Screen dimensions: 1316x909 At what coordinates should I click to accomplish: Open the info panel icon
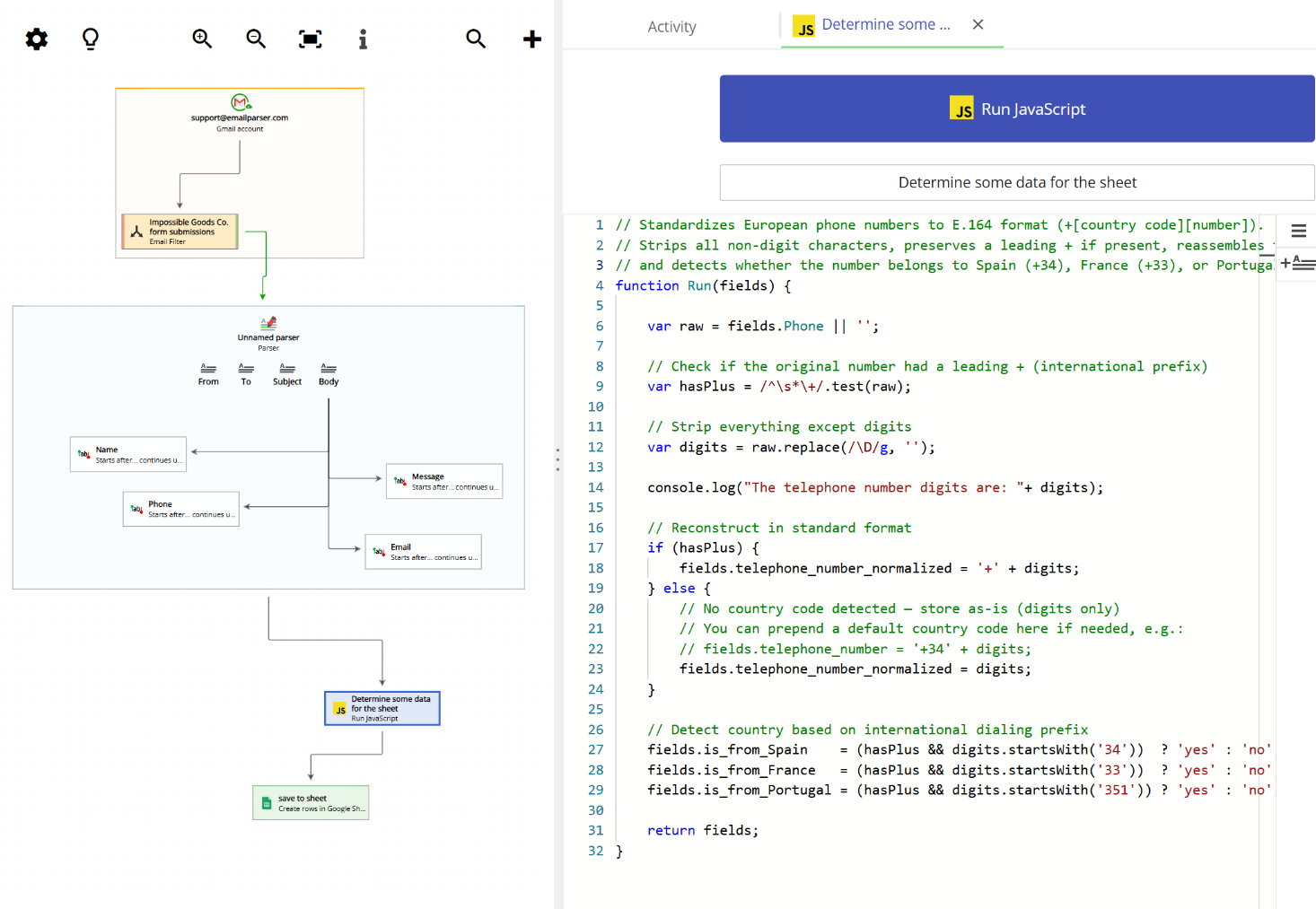click(x=363, y=39)
